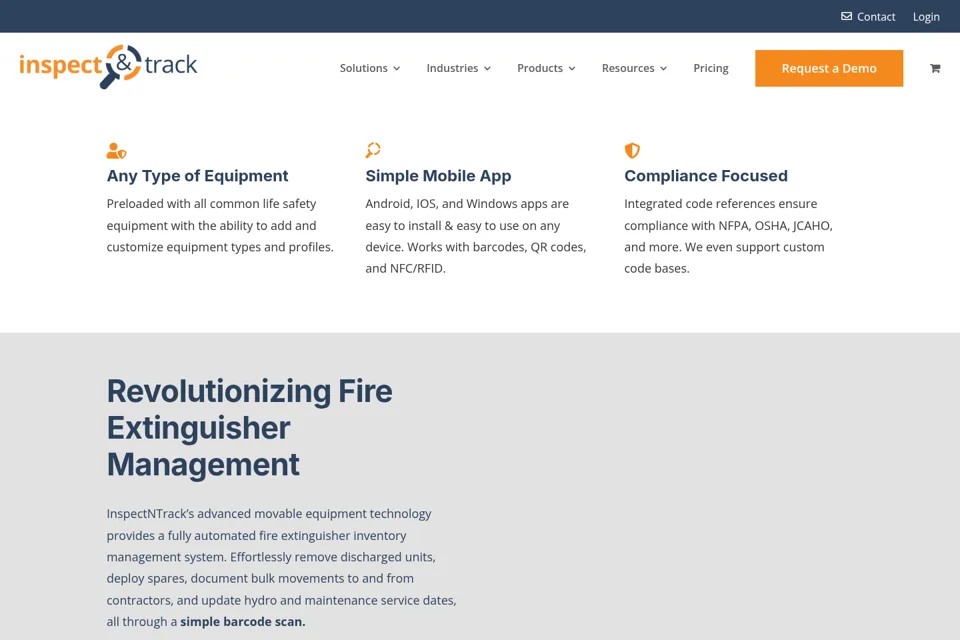The width and height of the screenshot is (960, 640).
Task: Click the paragraph starting 'Integrated code references ensure'
Action: (729, 236)
